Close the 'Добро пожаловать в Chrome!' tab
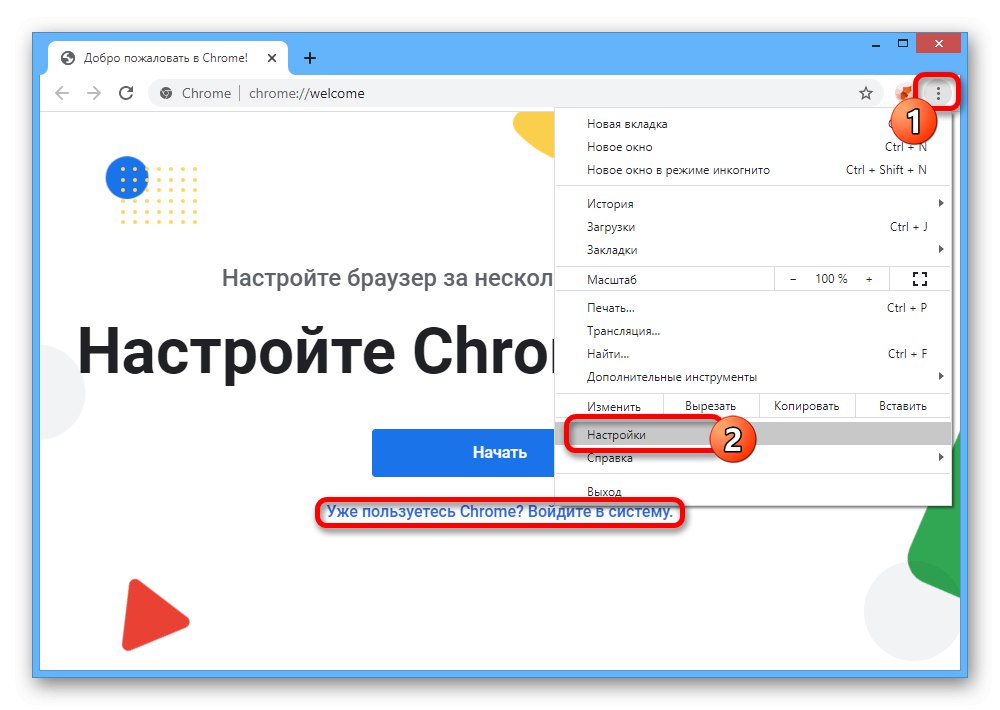This screenshot has width=1000, height=710. pos(272,58)
